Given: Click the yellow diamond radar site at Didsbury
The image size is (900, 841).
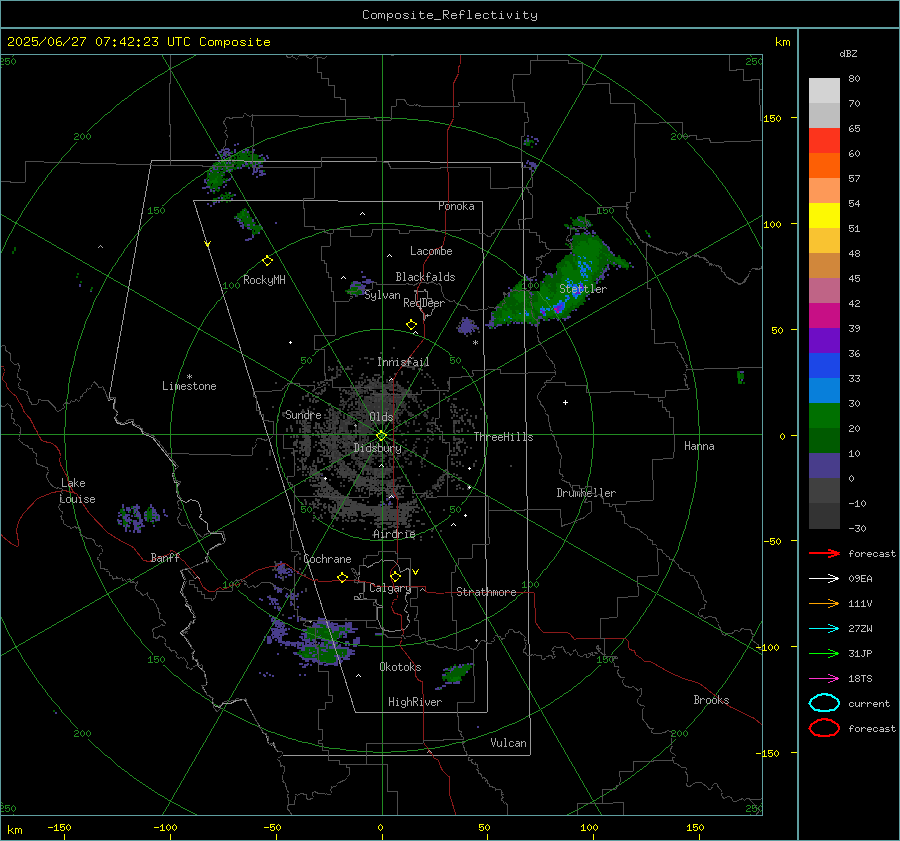Looking at the screenshot, I should (x=381, y=436).
